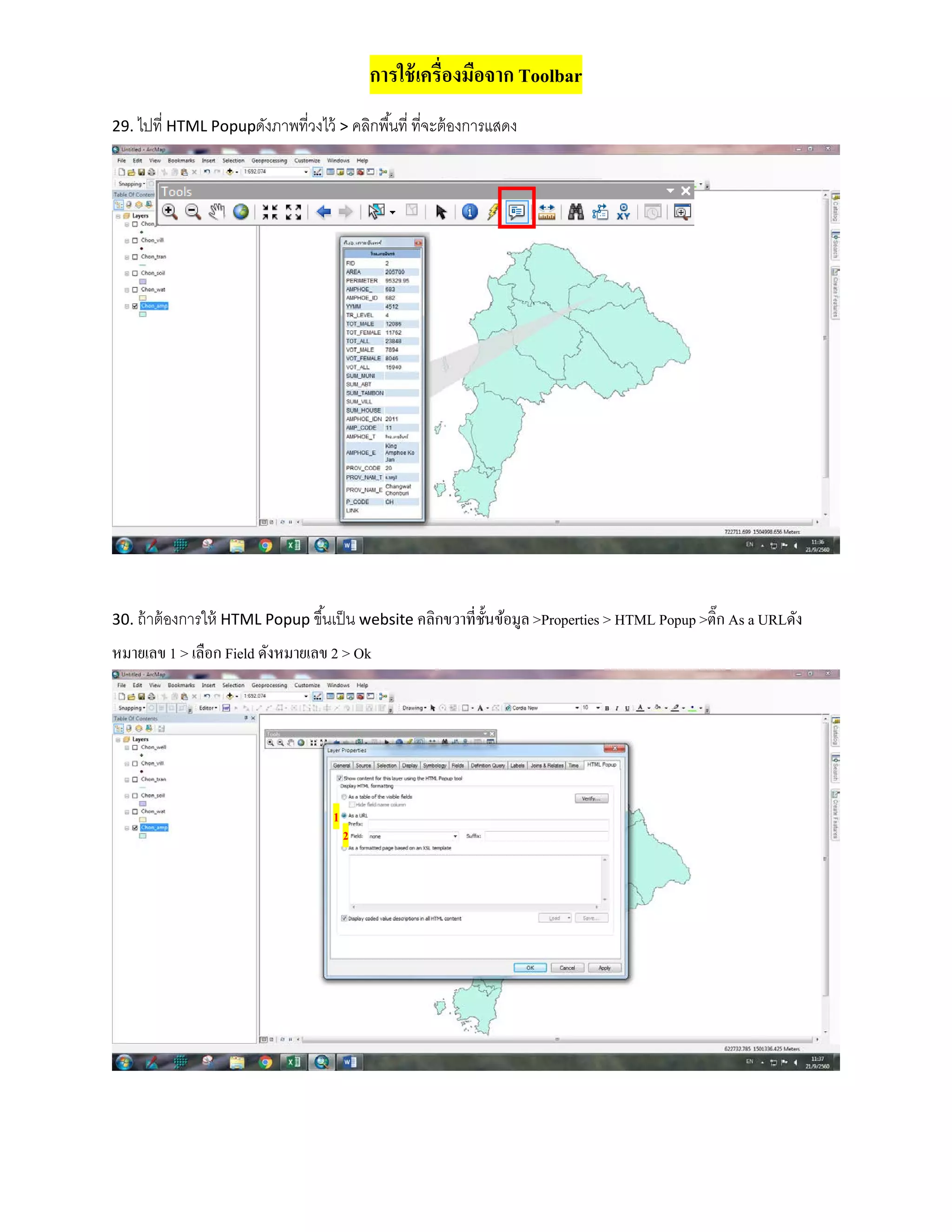Select Zoom Out on the enlarged Tools toolbar
Image resolution: width=952 pixels, height=1232 pixels.
tap(193, 212)
